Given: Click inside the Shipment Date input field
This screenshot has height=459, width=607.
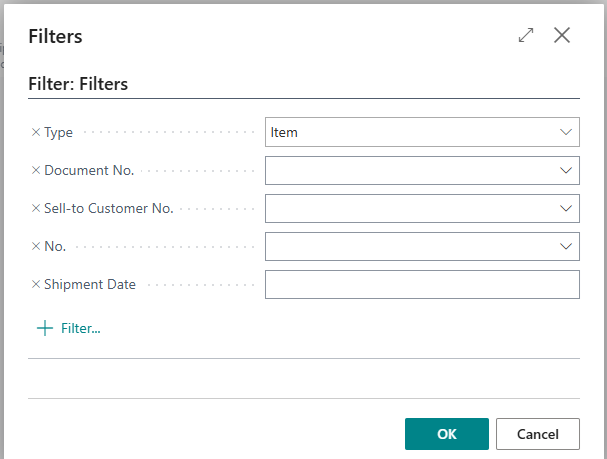Looking at the screenshot, I should 422,284.
